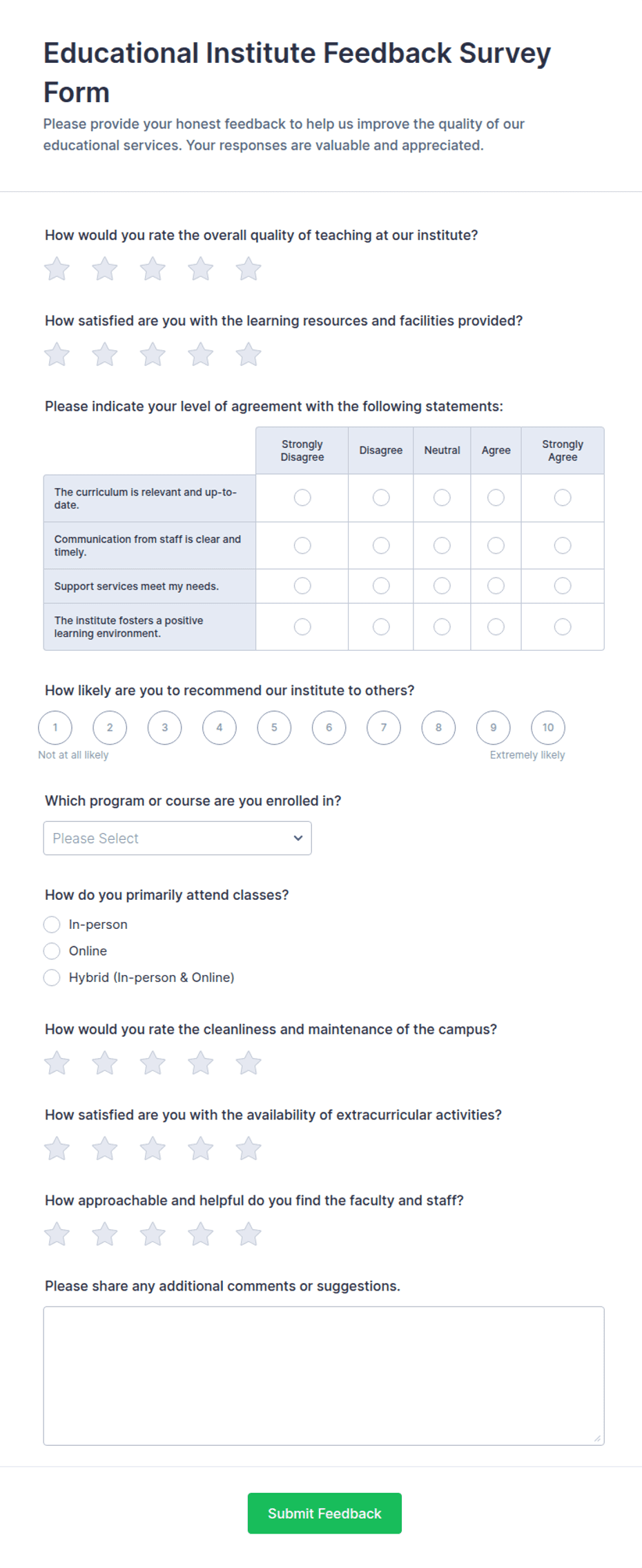Select Strongly Agree for curriculum relevance statement

(x=563, y=498)
